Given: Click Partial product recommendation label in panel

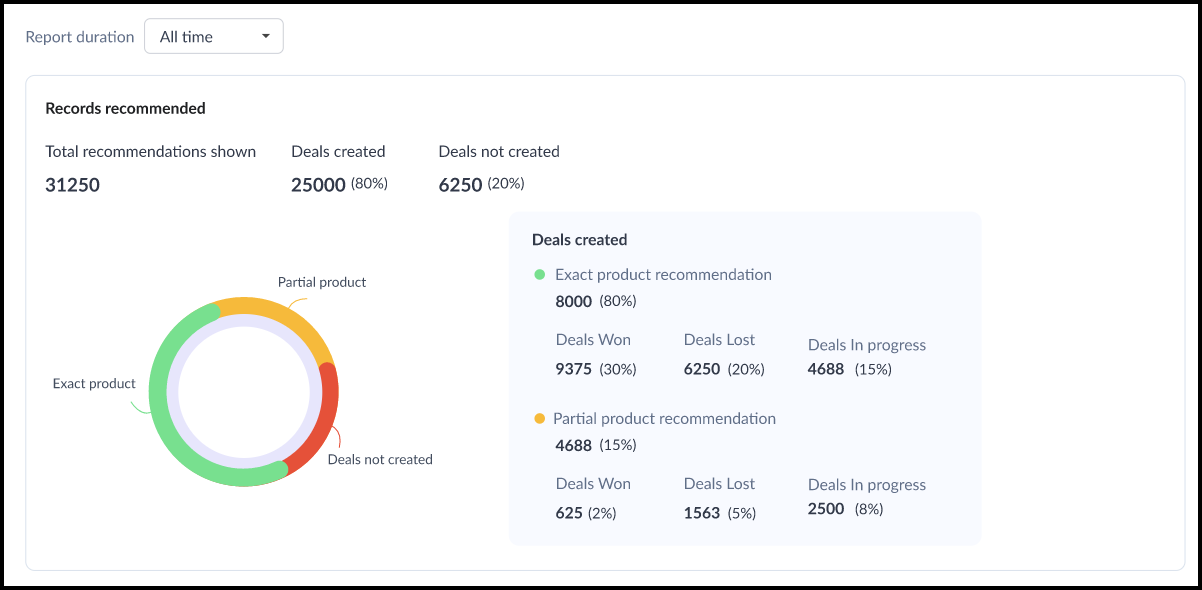Looking at the screenshot, I should (x=664, y=419).
